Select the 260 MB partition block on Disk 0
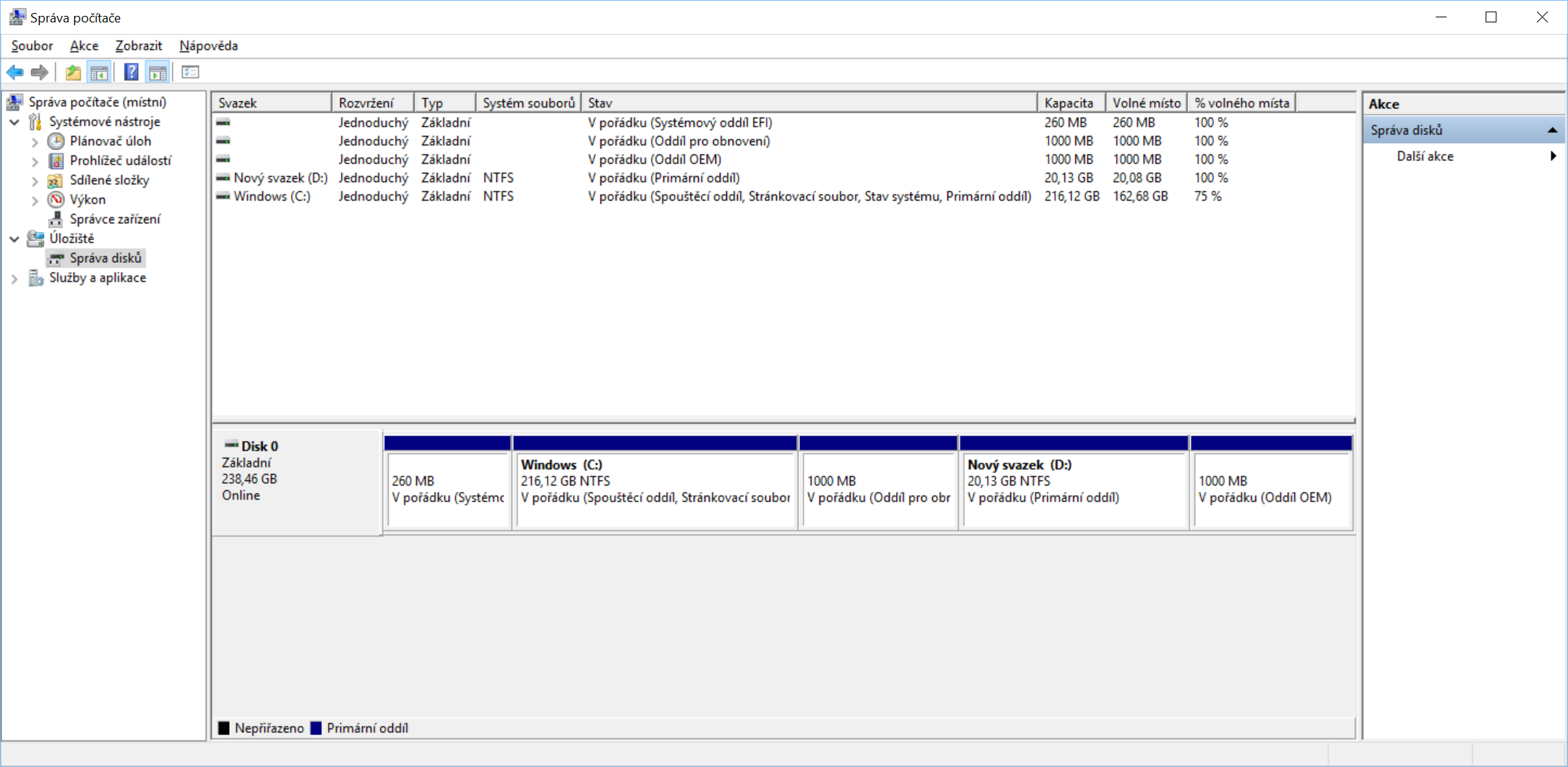 pos(448,482)
